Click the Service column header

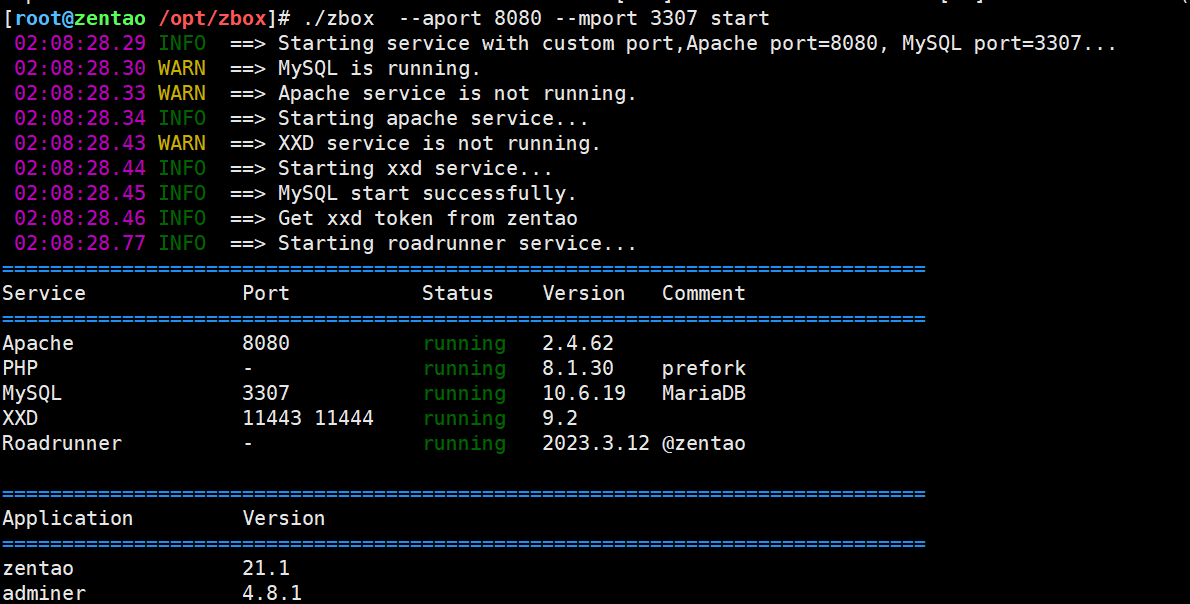pos(44,293)
